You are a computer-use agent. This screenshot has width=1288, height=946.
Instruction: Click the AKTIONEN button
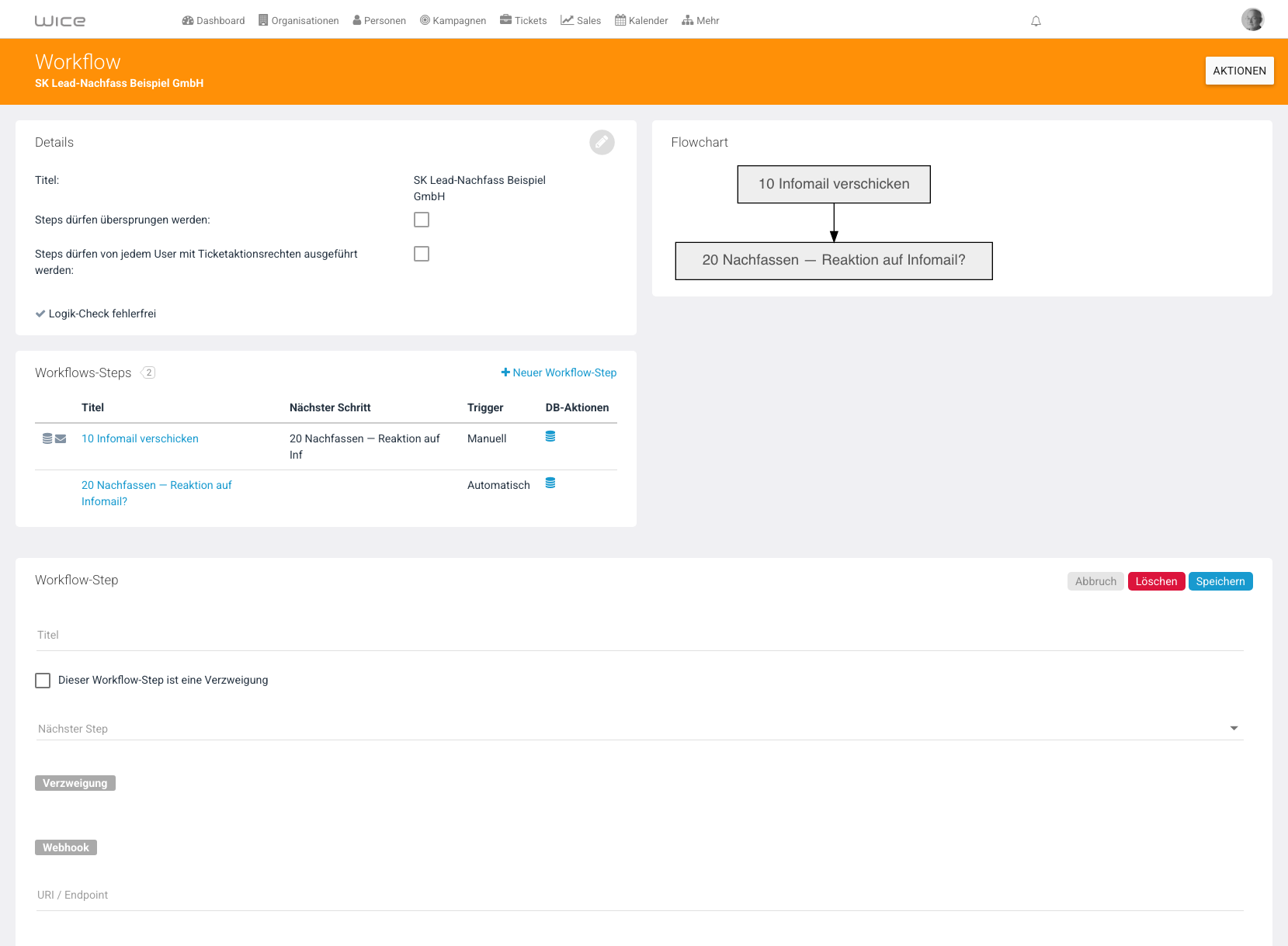[x=1239, y=71]
